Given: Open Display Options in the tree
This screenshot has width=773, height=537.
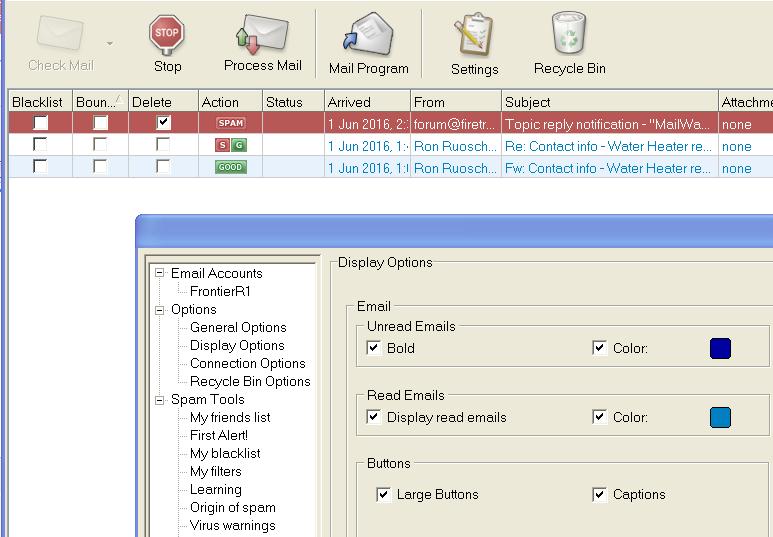Looking at the screenshot, I should click(237, 345).
